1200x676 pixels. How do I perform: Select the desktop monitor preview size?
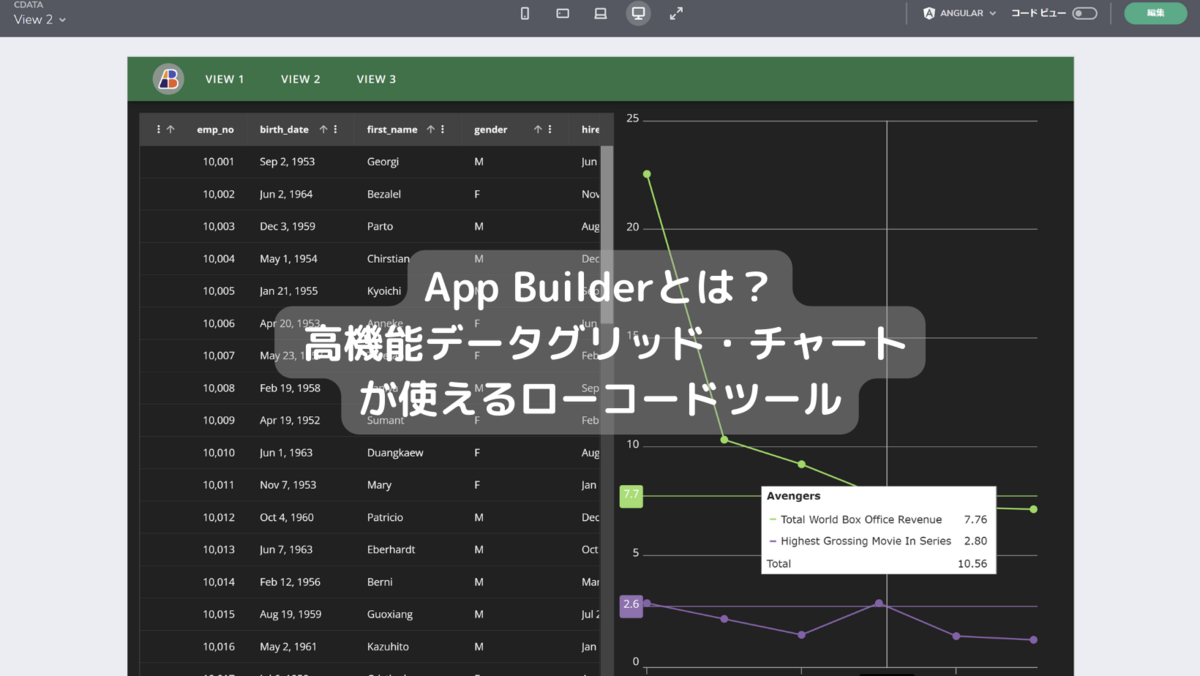(638, 13)
